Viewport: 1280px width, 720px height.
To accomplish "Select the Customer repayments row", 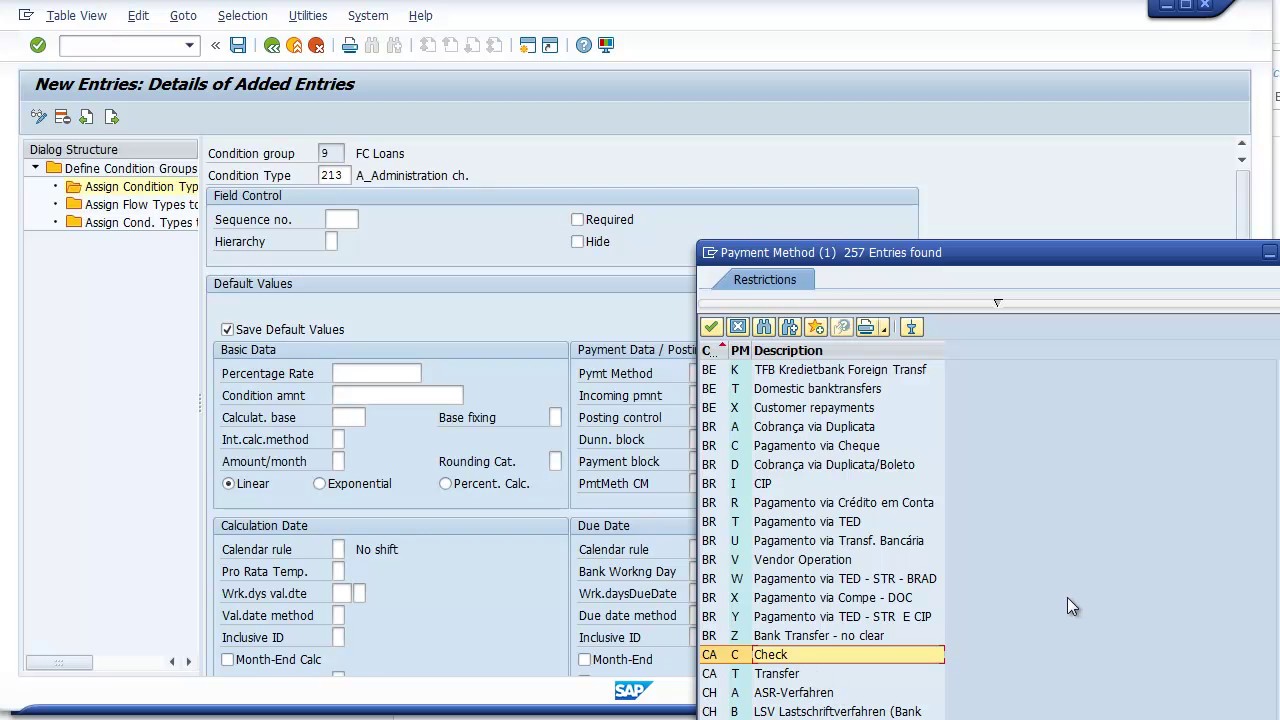I will pos(822,407).
